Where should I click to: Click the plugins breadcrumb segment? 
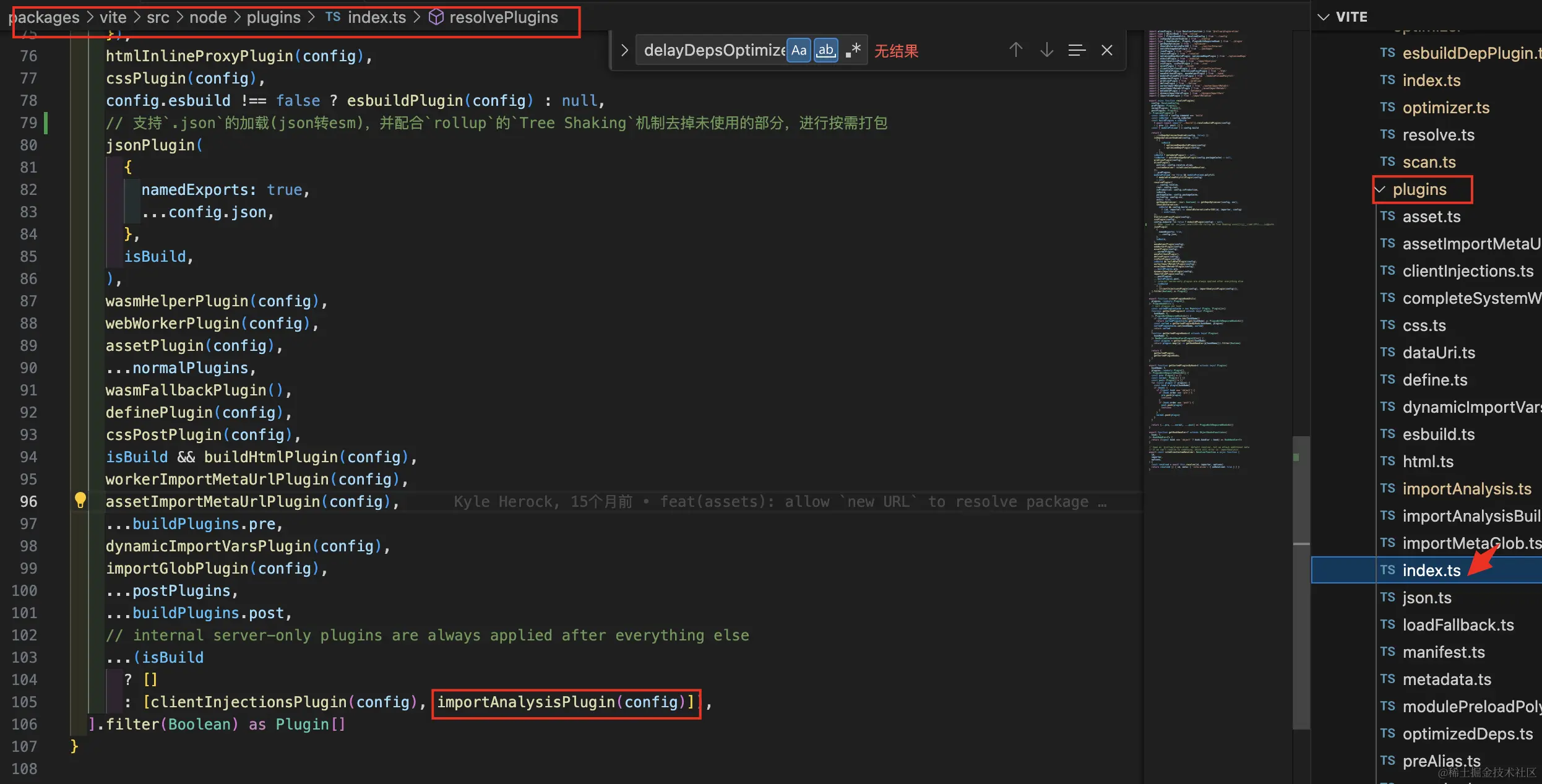(x=273, y=17)
